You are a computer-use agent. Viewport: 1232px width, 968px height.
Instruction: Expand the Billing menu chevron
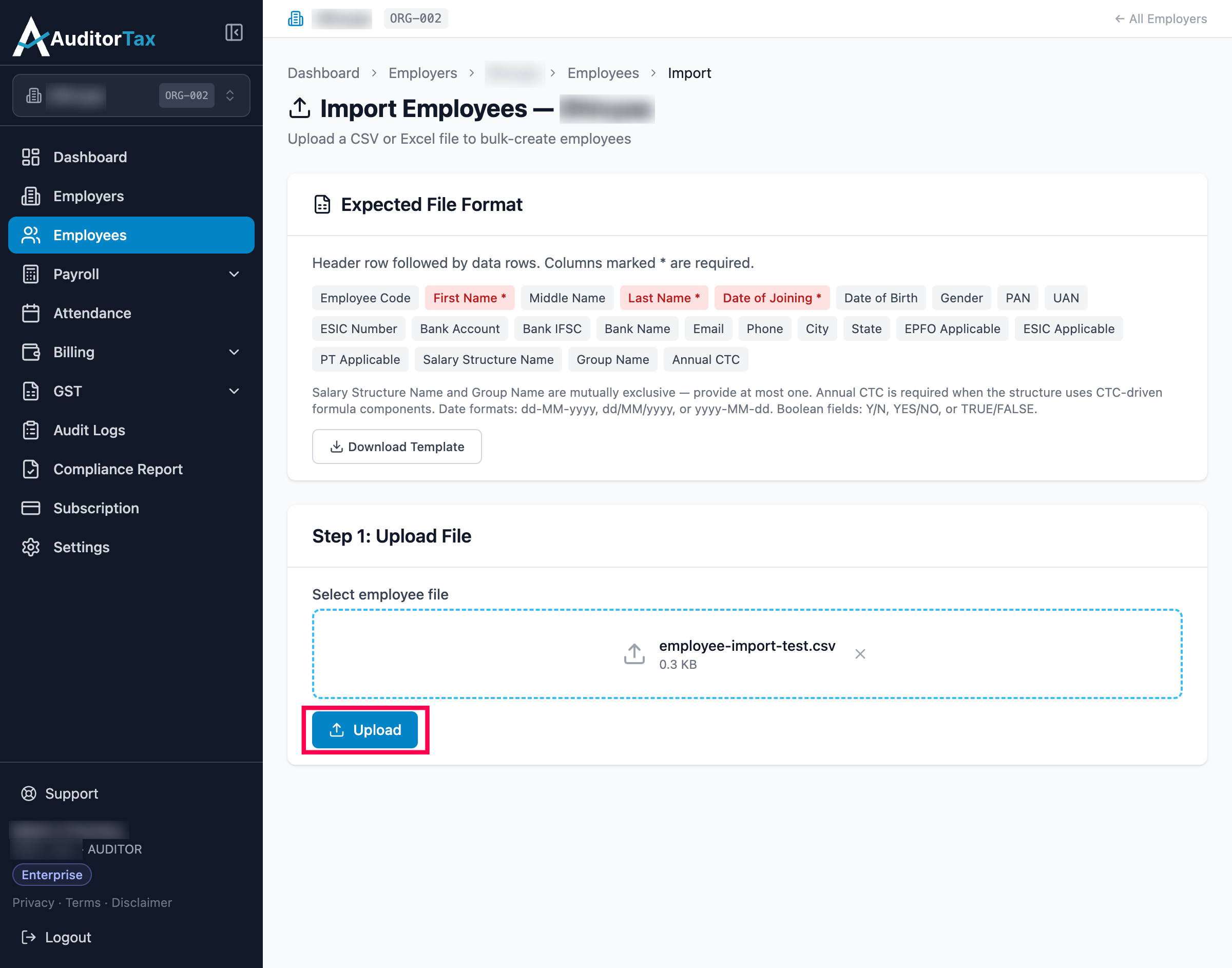pyautogui.click(x=234, y=352)
